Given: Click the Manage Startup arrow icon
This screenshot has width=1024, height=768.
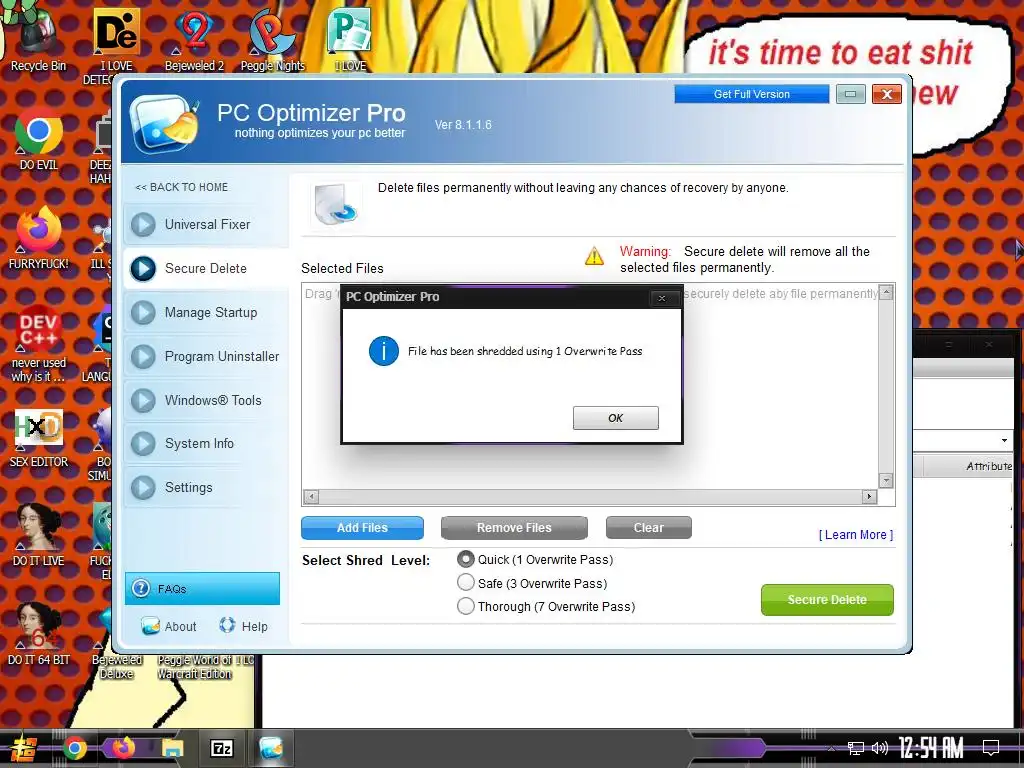Looking at the screenshot, I should pos(143,312).
